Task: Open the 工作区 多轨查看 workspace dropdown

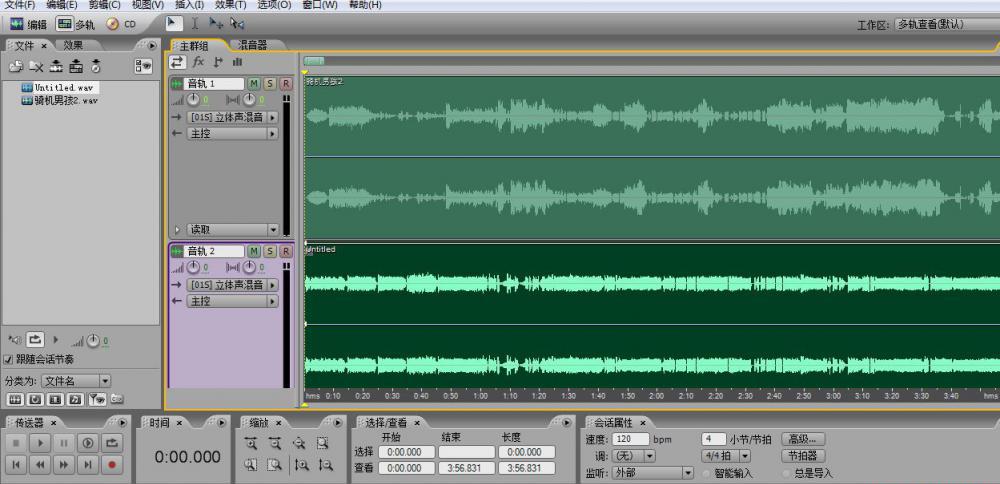Action: 947,24
